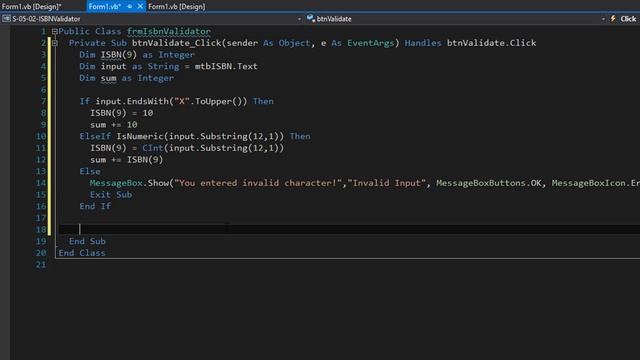
Task: Click EventArgs in the Sub signature
Action: coord(371,43)
